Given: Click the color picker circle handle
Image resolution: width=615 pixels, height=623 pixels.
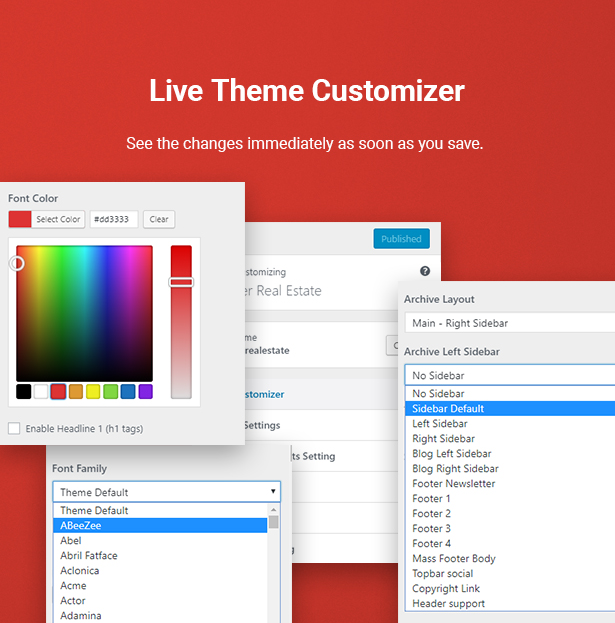Looking at the screenshot, I should (x=17, y=263).
